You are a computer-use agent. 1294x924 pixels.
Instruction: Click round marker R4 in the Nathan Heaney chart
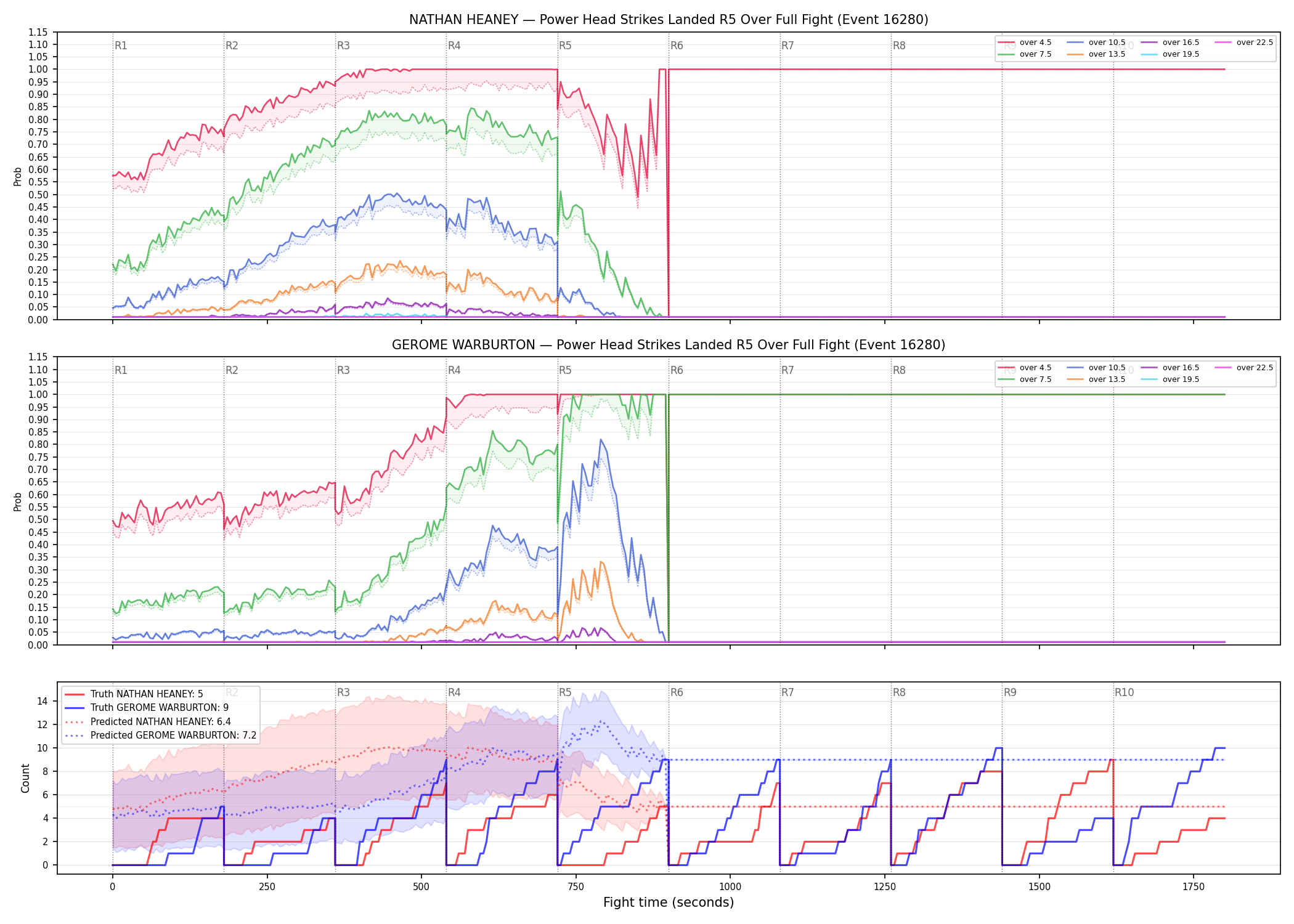click(454, 46)
